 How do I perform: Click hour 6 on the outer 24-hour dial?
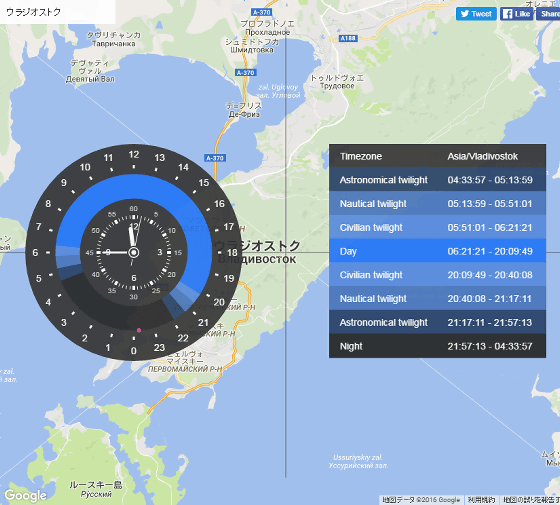(x=35, y=252)
